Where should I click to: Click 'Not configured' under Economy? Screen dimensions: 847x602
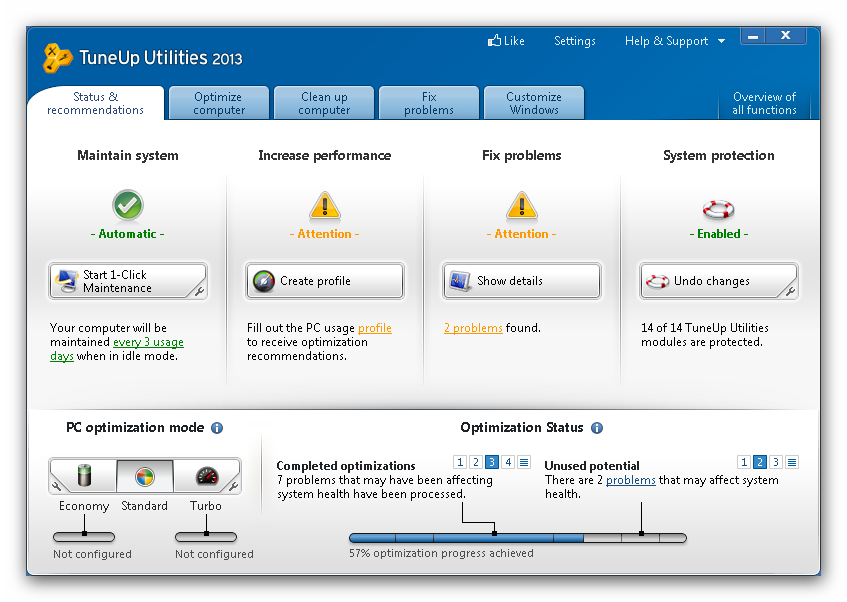(92, 554)
